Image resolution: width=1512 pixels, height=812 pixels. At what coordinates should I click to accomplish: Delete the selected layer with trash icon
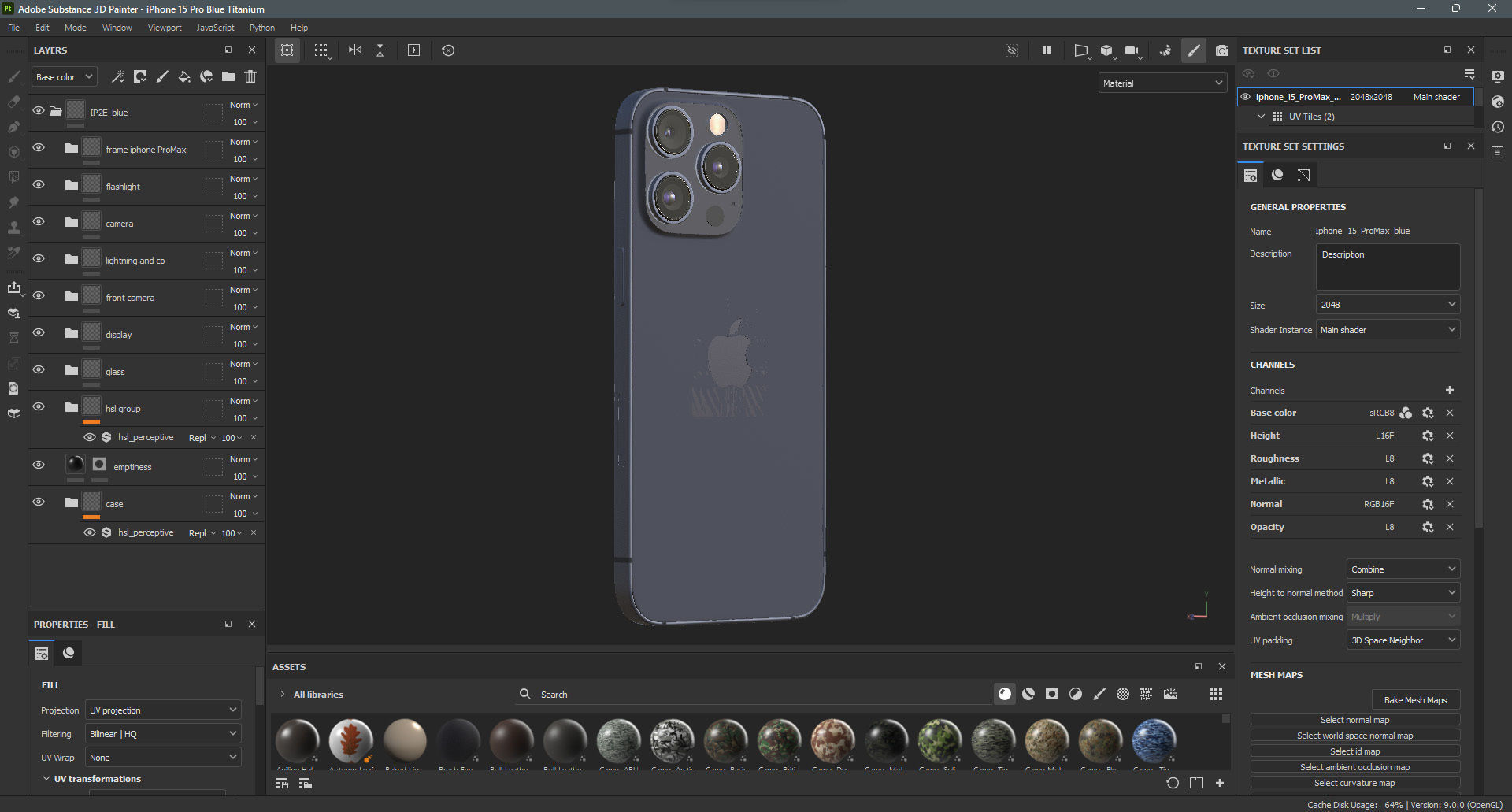250,76
